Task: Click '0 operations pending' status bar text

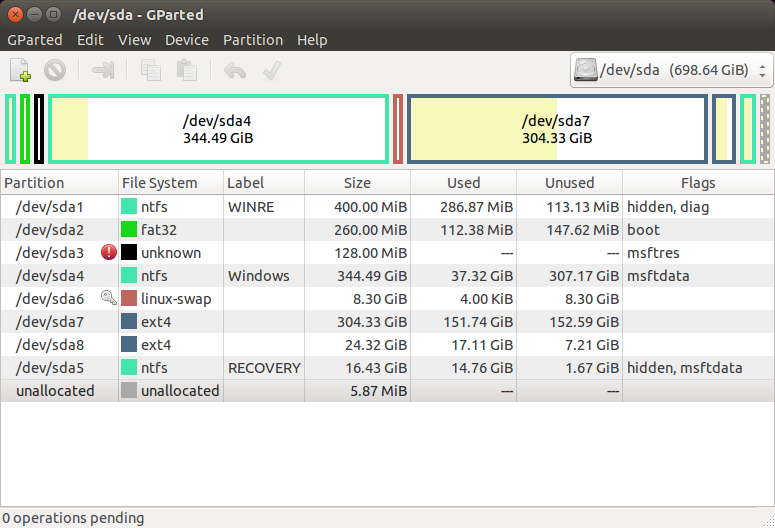Action: pyautogui.click(x=73, y=518)
